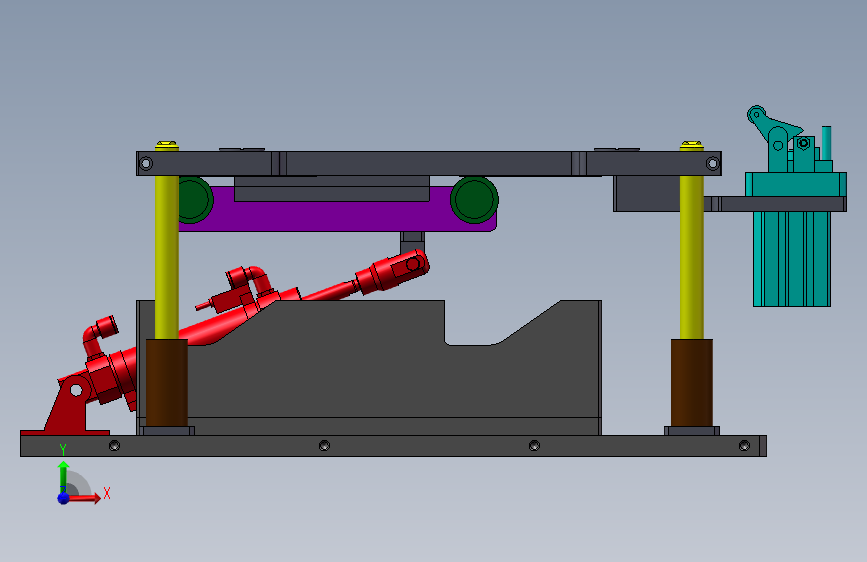Viewport: 867px width, 562px height.
Task: Click the right end hole on top plate
Action: click(x=713, y=164)
